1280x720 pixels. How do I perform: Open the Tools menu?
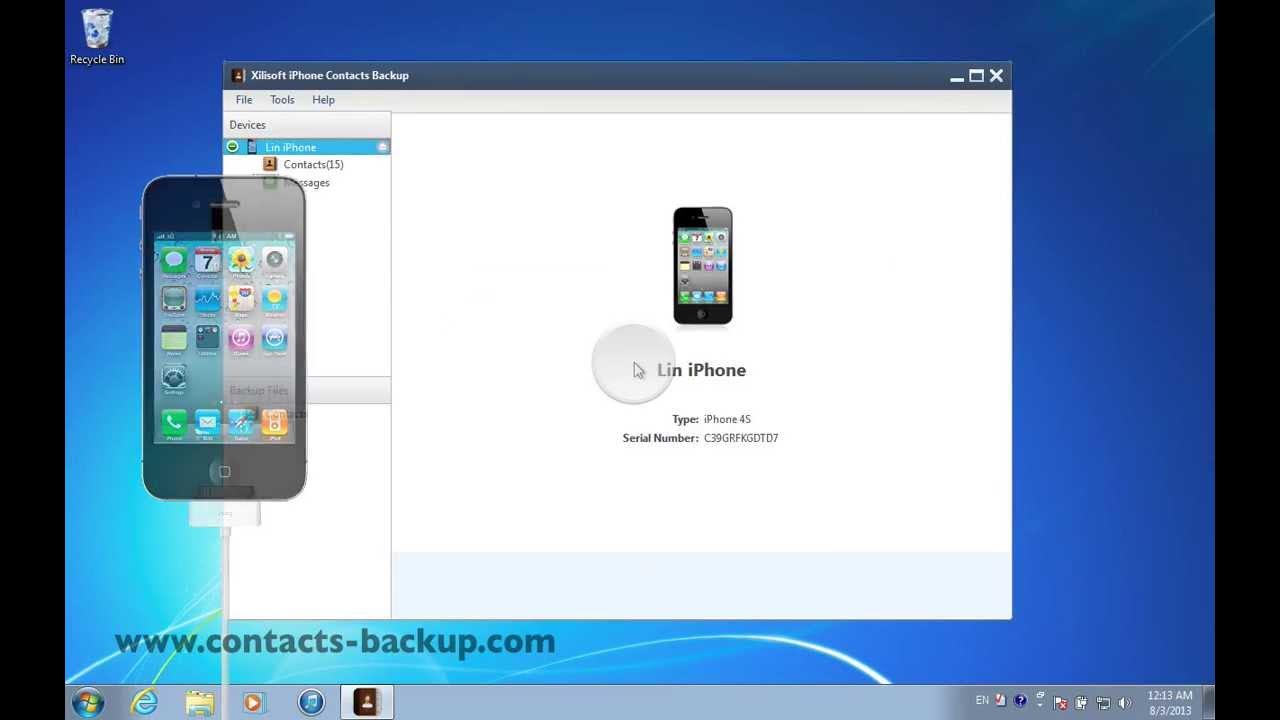282,100
